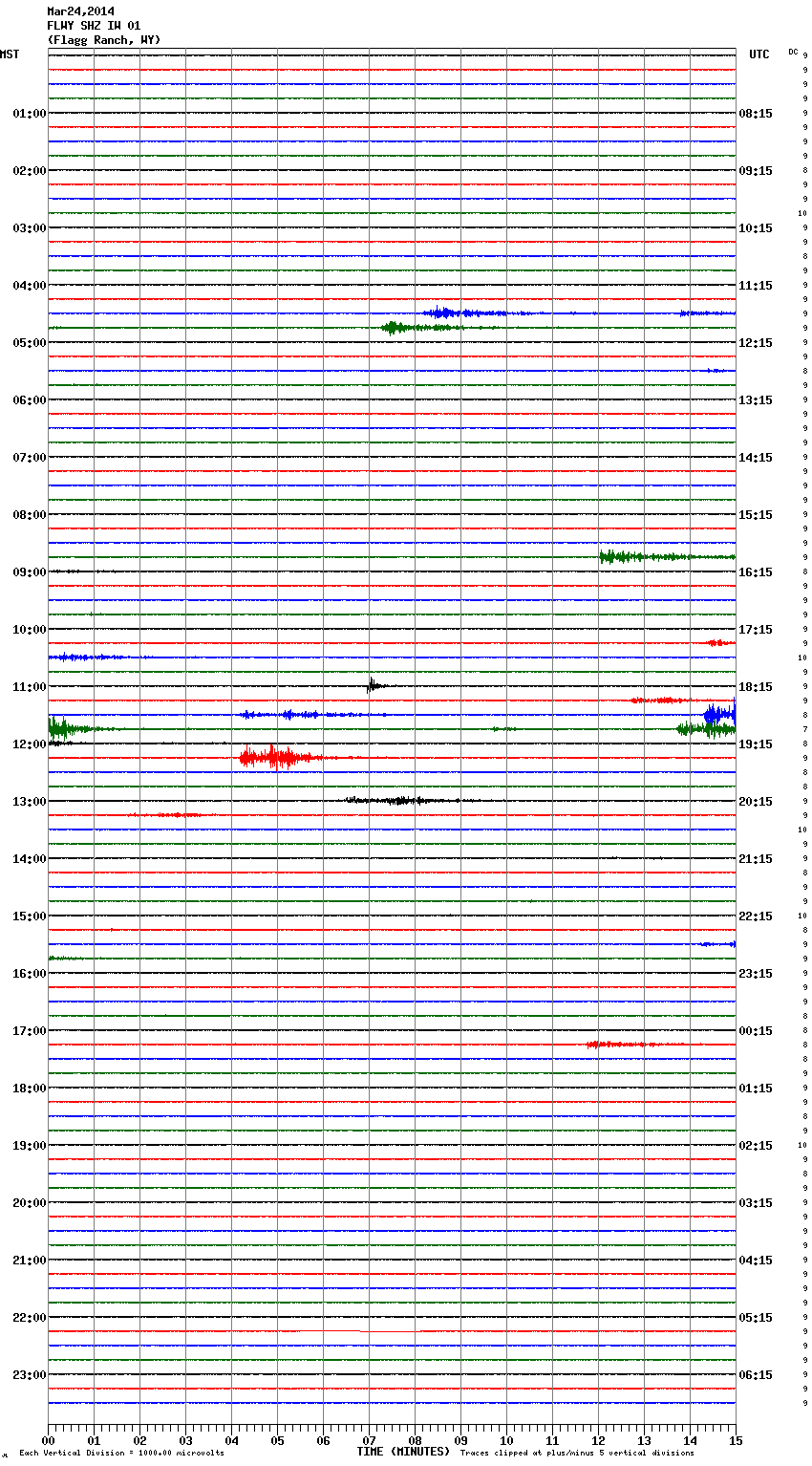
Task: Click the location text (Flagg Ranch, WY)
Action: tap(104, 40)
